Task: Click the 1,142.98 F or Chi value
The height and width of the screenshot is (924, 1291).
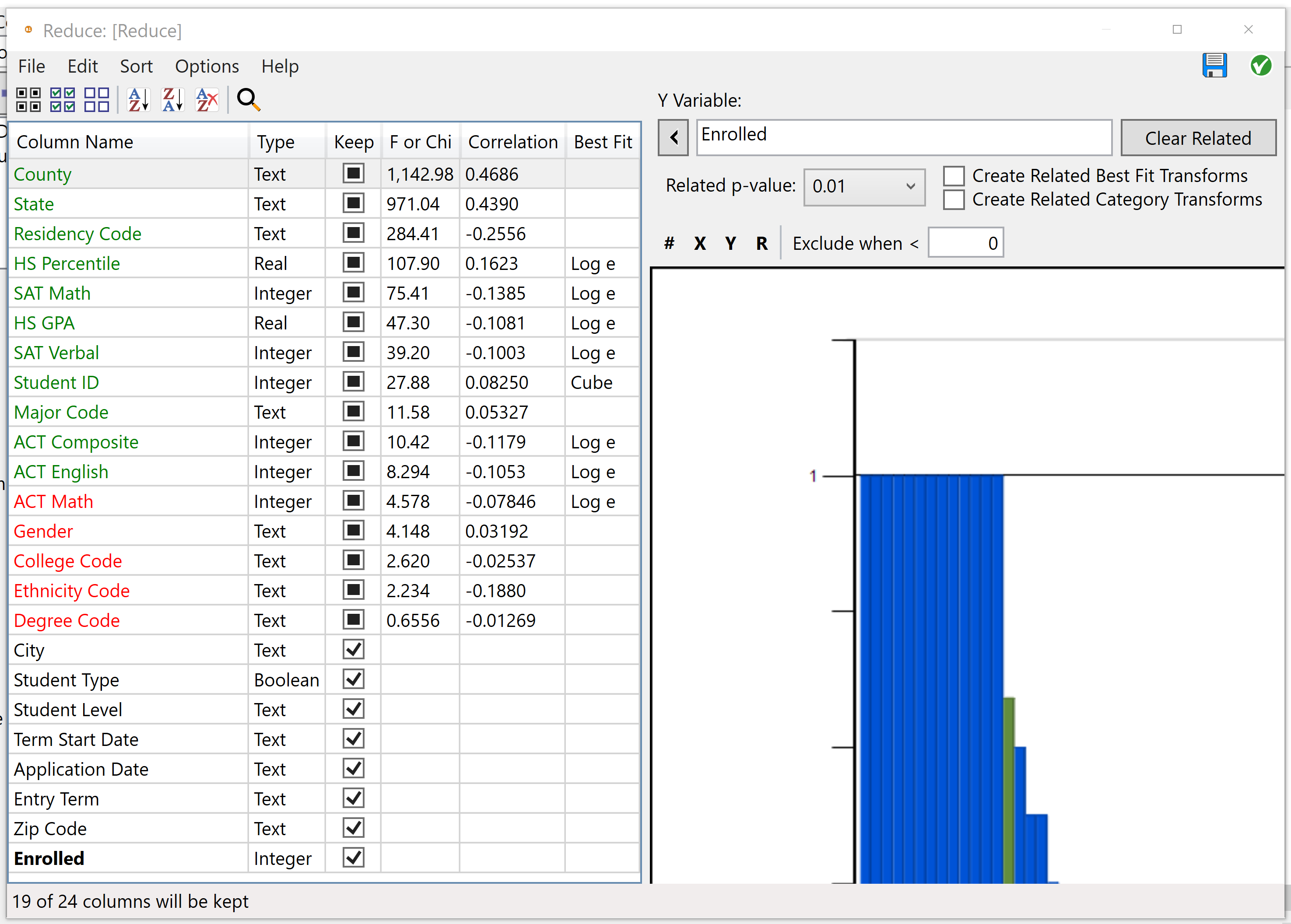Action: (x=419, y=174)
